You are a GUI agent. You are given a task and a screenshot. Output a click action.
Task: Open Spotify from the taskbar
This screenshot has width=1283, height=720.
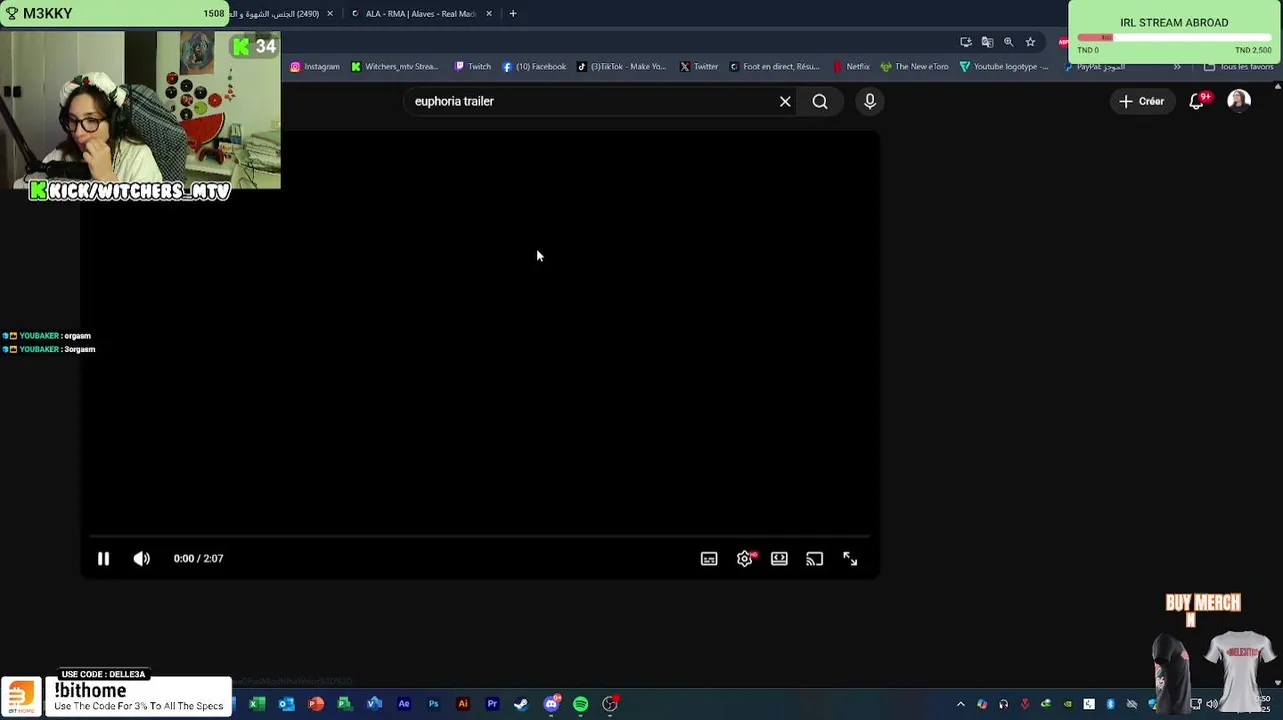(x=580, y=704)
